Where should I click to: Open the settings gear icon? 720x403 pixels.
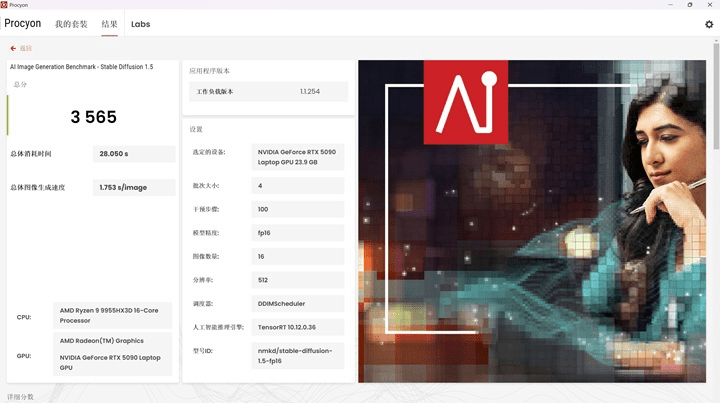pyautogui.click(x=709, y=24)
